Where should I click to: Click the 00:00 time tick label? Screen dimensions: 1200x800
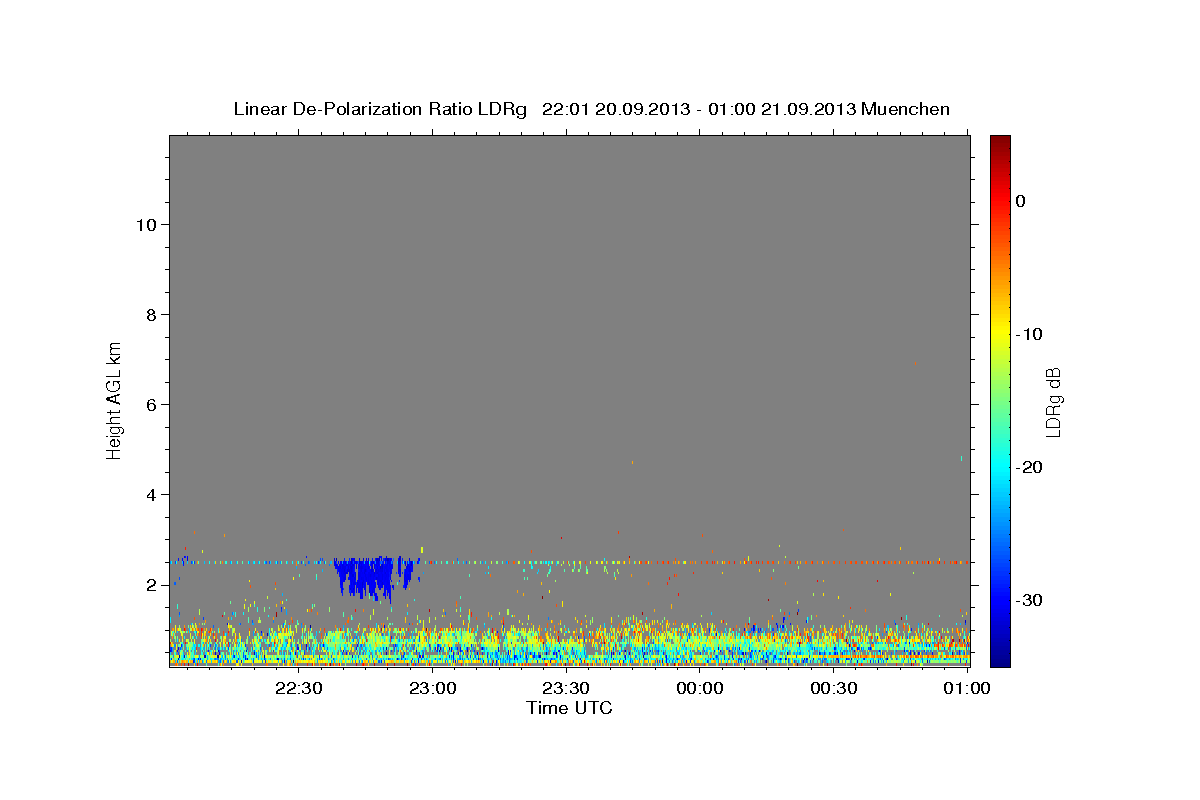(699, 688)
